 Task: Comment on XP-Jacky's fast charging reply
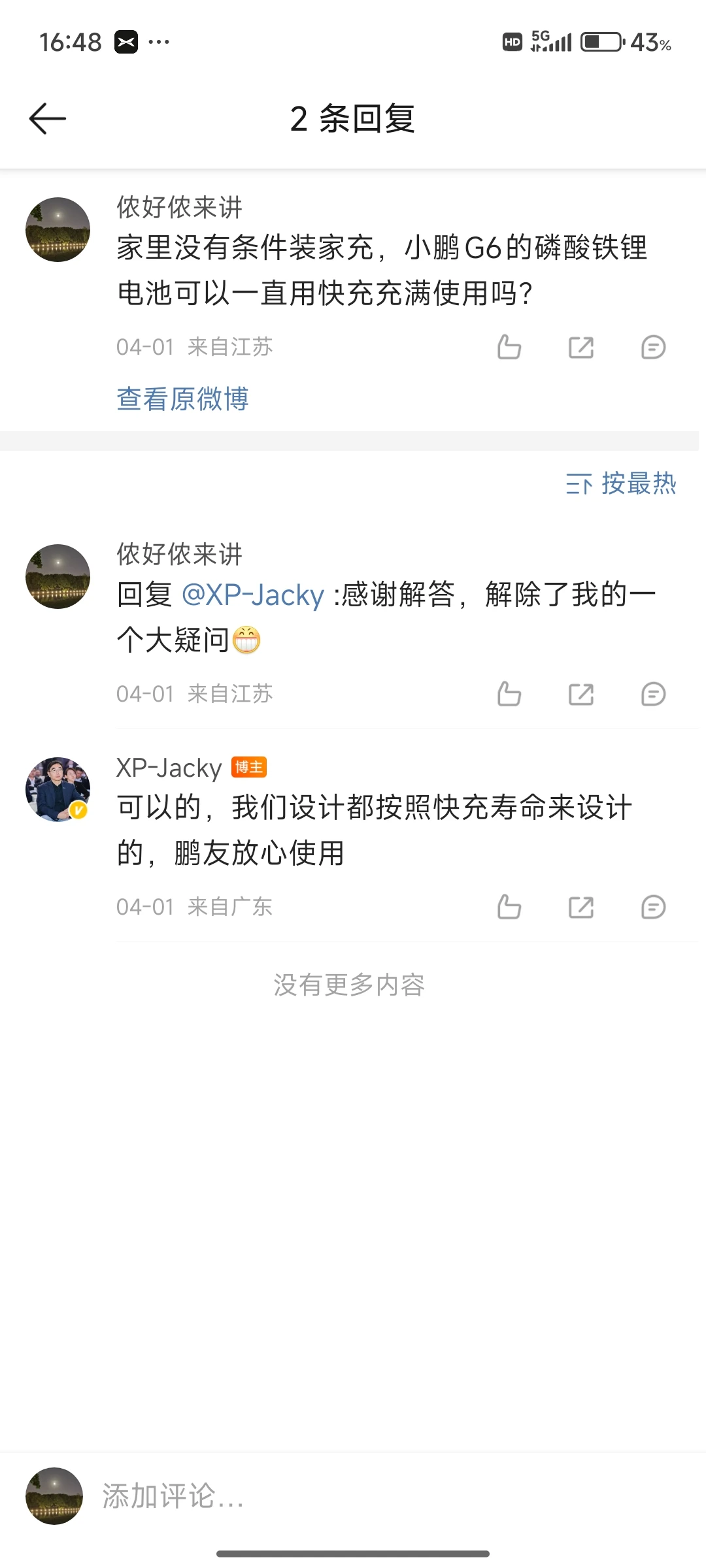653,907
